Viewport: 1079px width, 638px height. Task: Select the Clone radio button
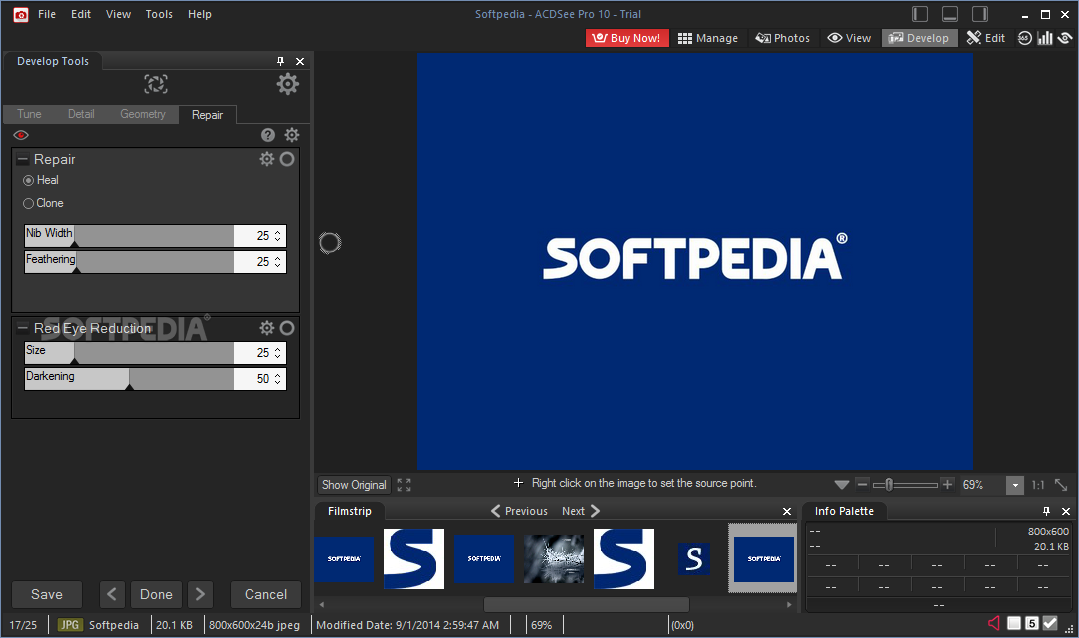click(28, 204)
